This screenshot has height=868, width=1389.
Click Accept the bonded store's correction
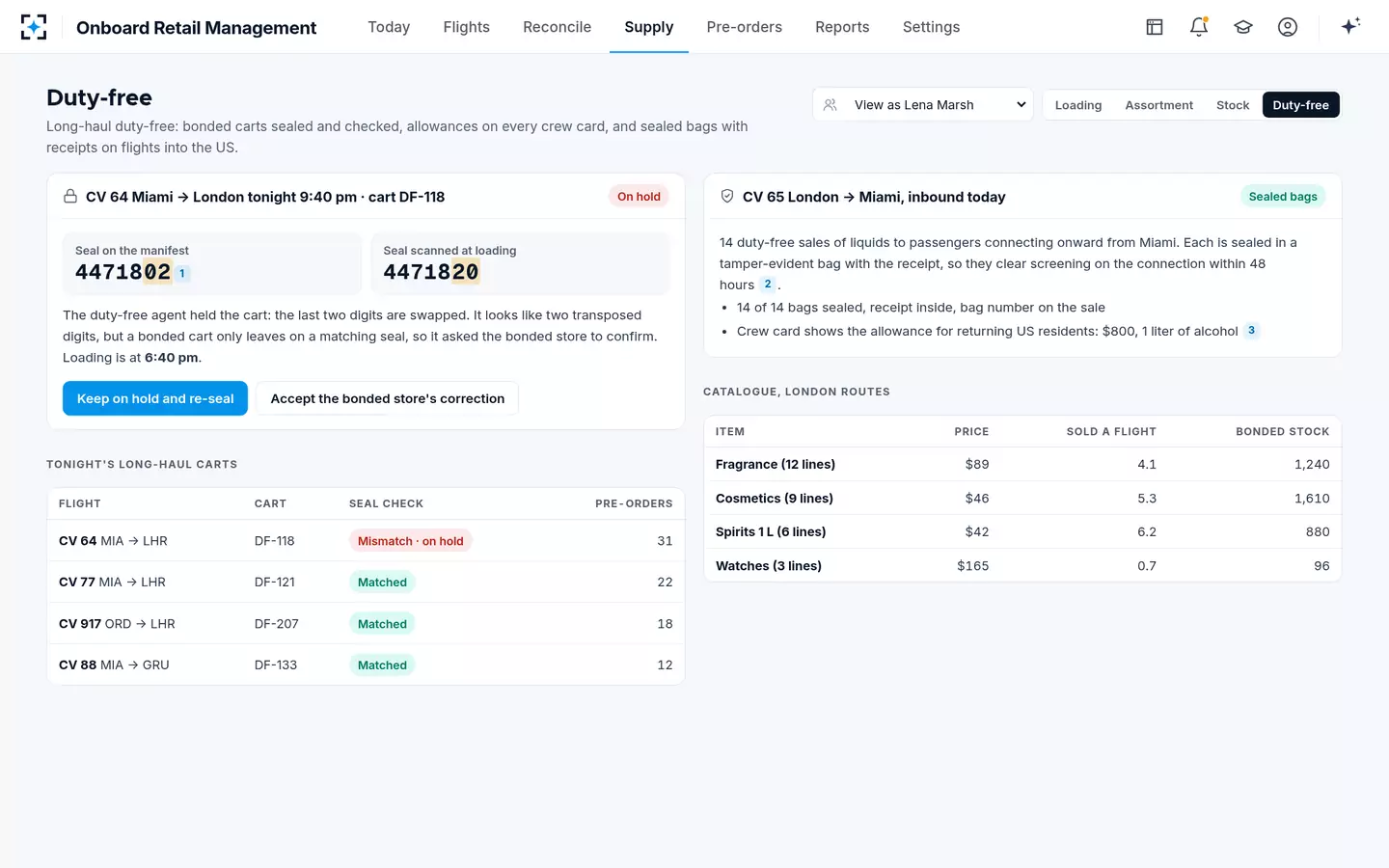pos(388,398)
